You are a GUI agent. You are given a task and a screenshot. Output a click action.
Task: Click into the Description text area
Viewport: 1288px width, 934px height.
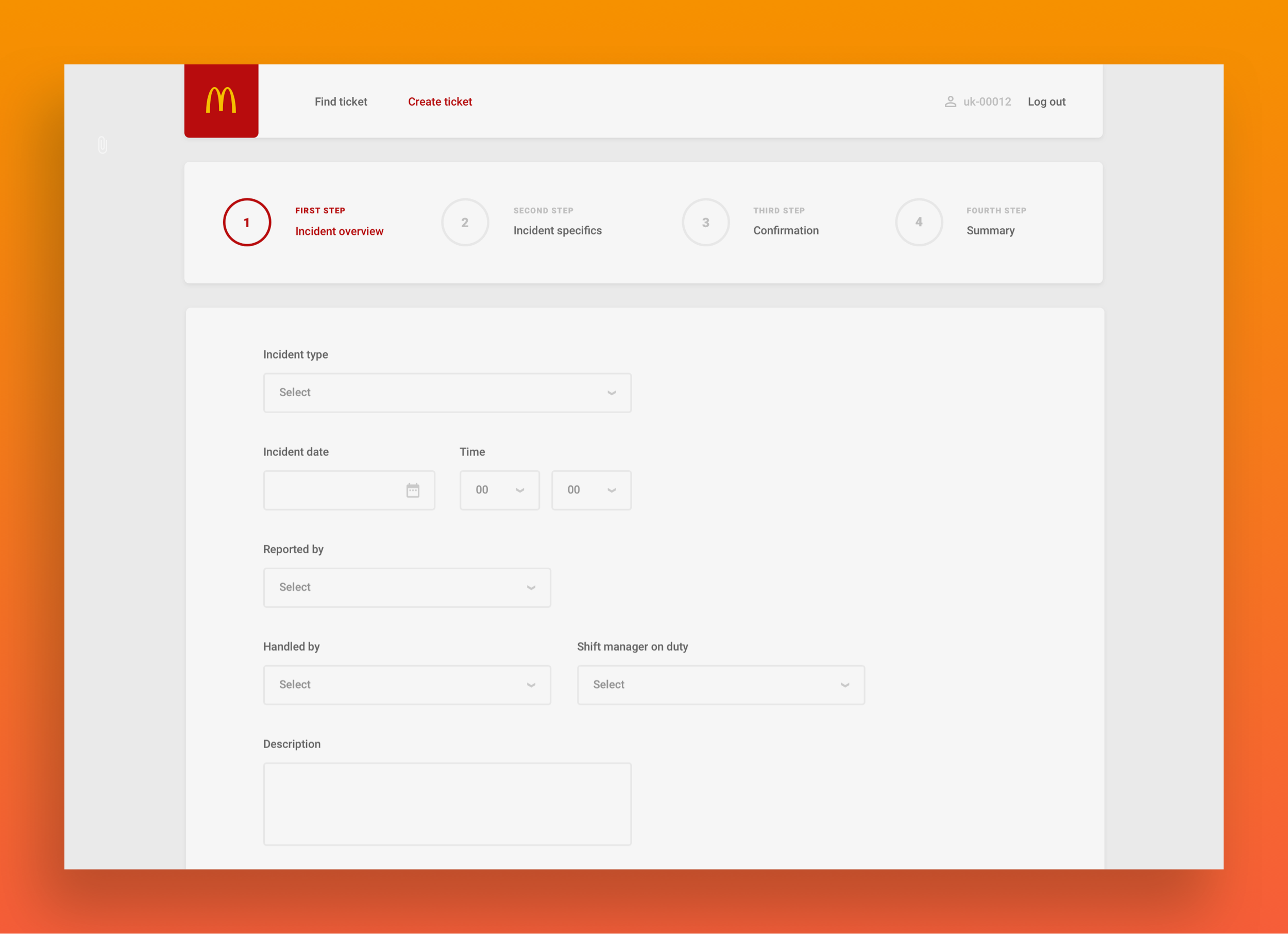click(448, 804)
